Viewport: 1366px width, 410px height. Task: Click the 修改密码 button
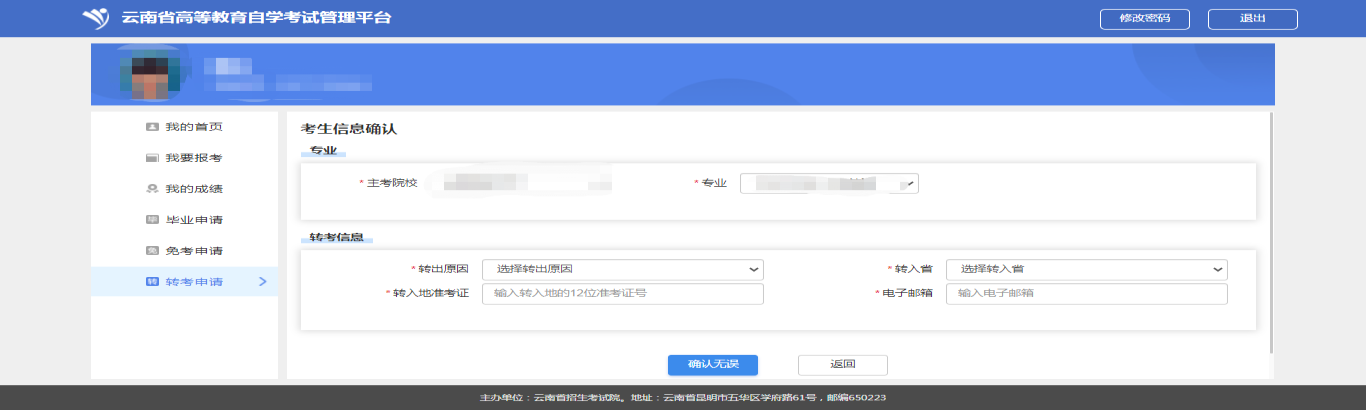(x=1144, y=19)
